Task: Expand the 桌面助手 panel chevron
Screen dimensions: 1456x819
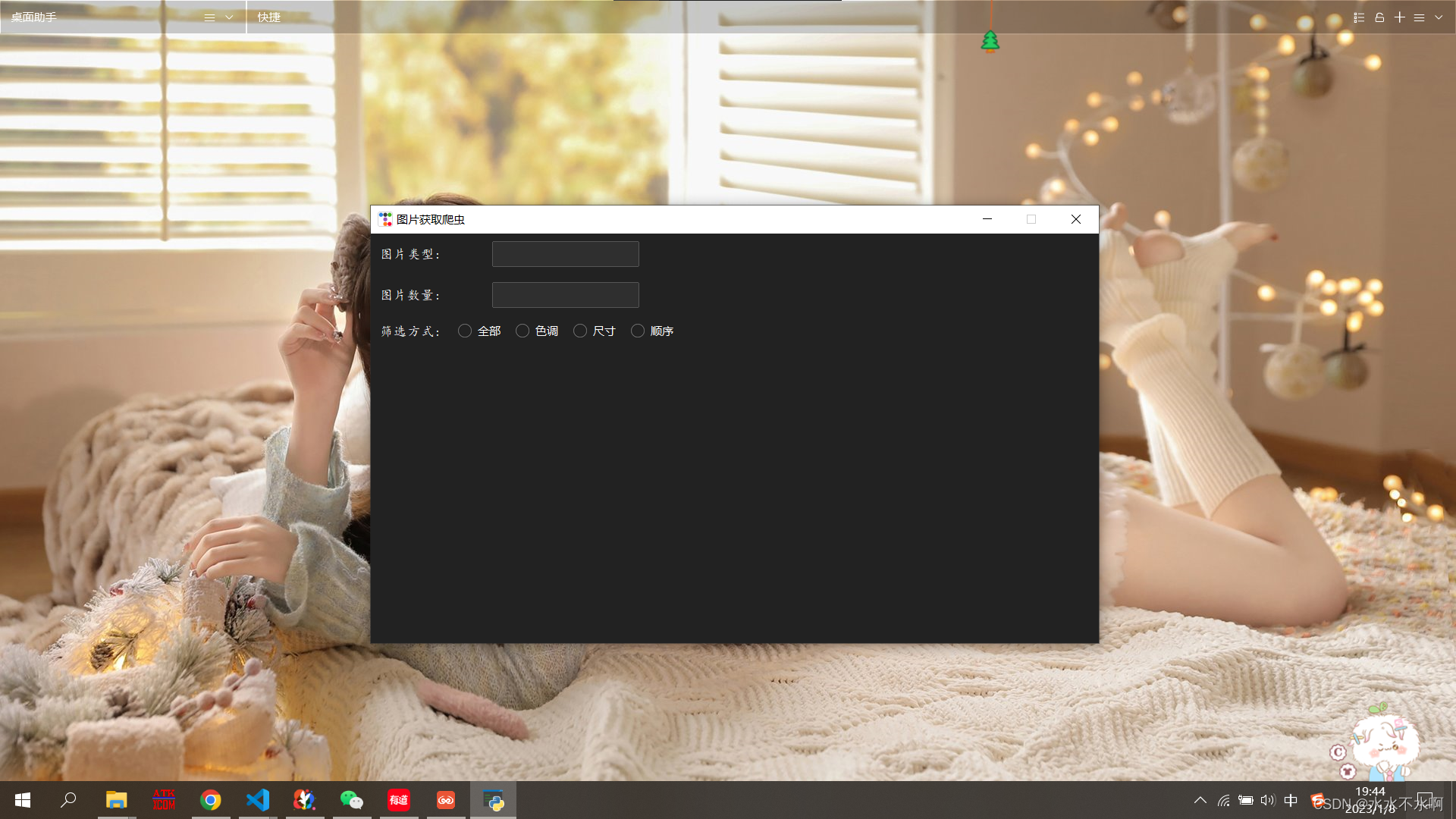Action: [229, 17]
